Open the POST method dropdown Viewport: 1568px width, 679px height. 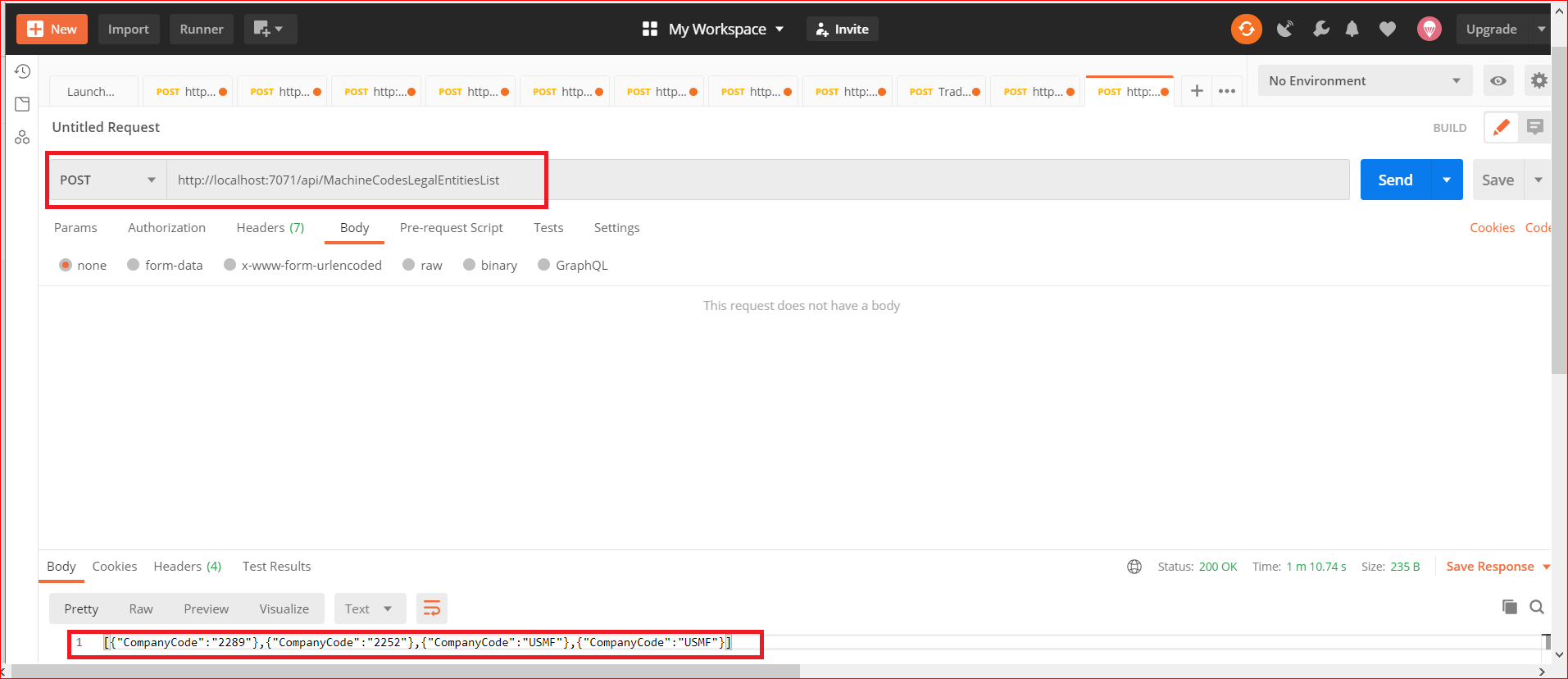coord(108,180)
